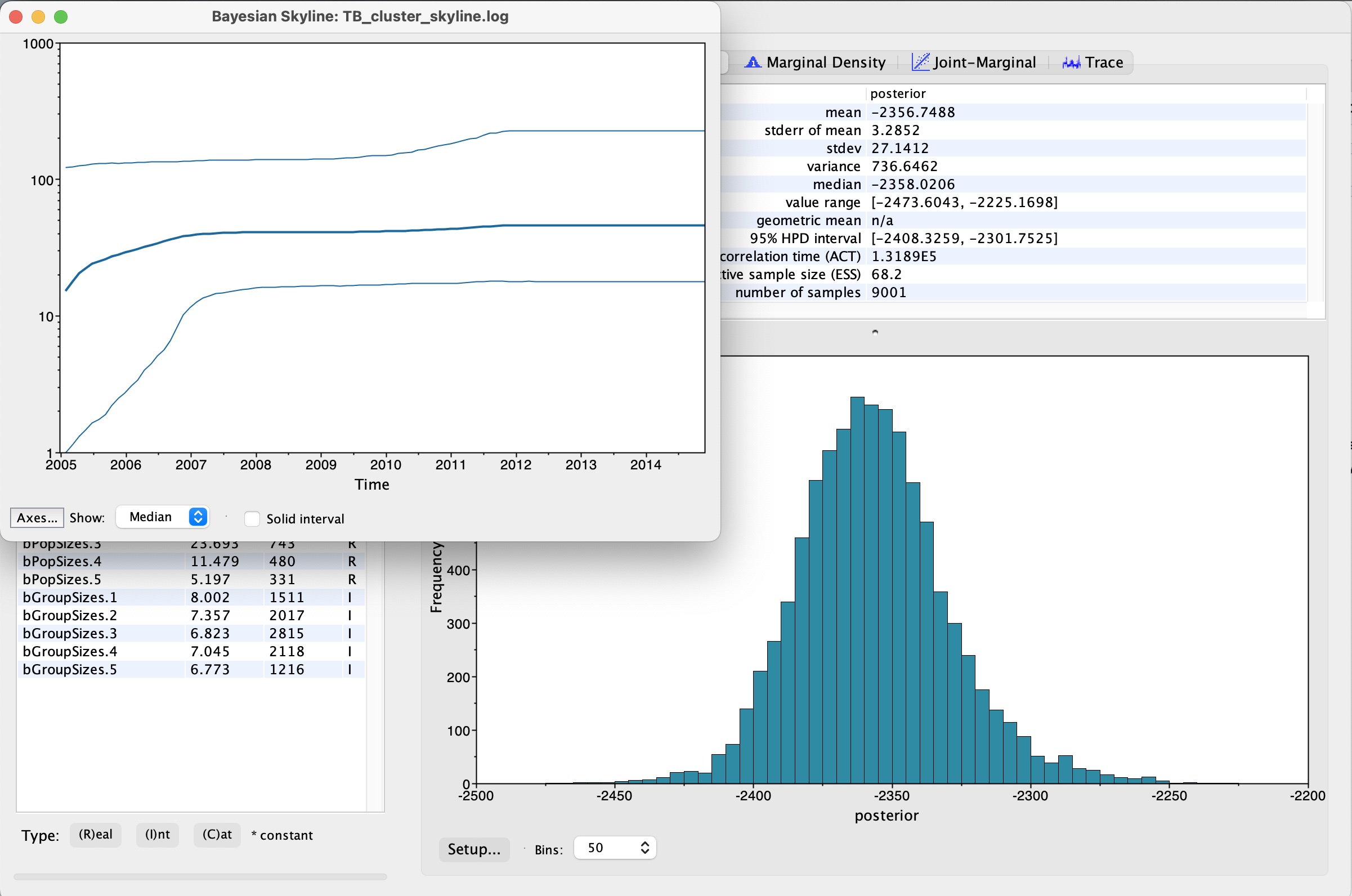Close the Bayesian Skyline window
Screen dimensions: 1352x896
16,16
